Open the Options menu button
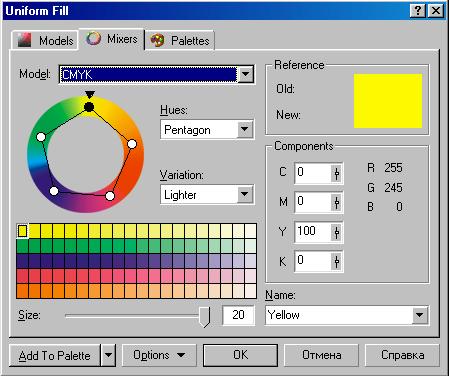 pos(159,355)
